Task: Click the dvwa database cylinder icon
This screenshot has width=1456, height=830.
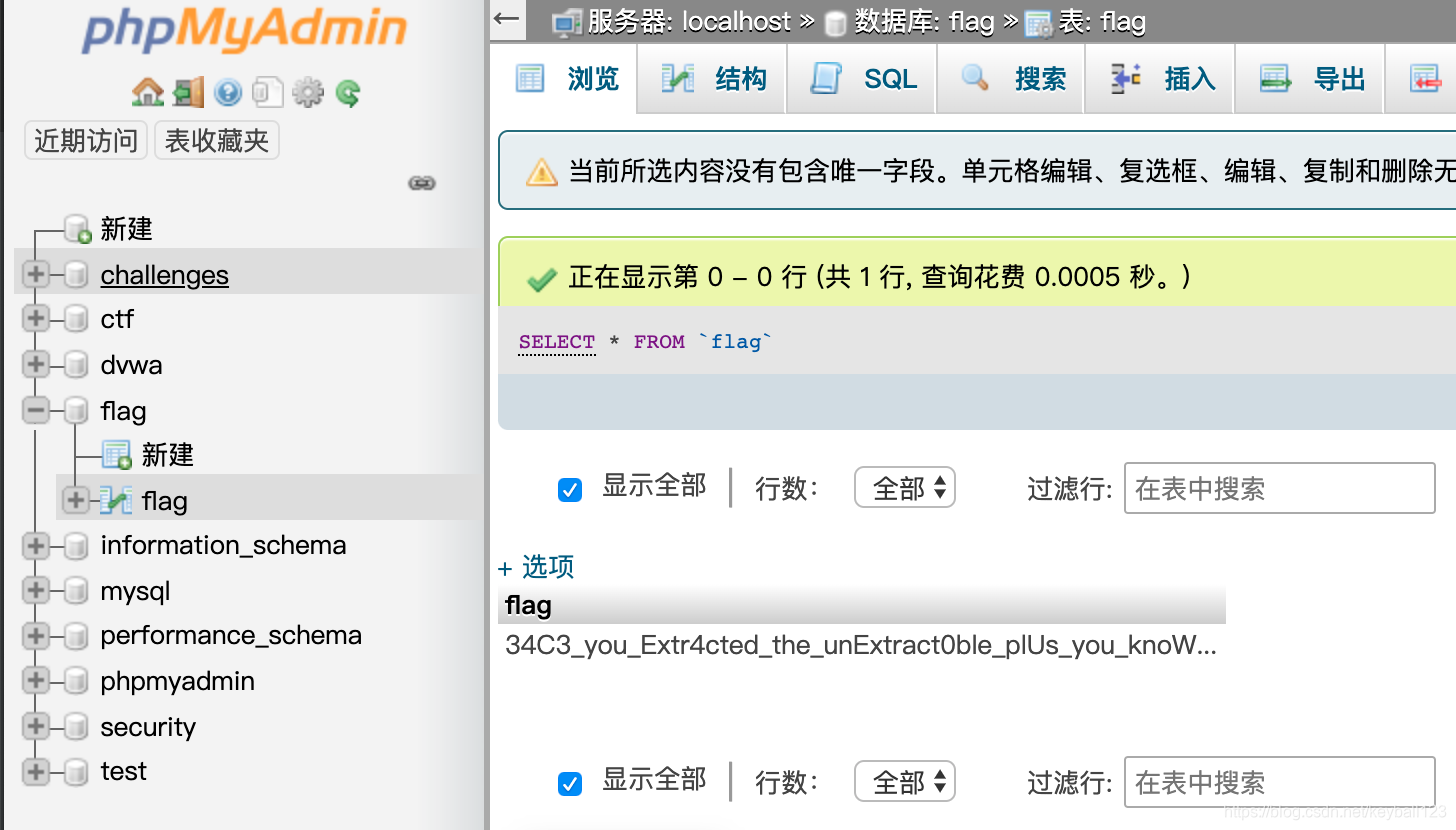Action: pyautogui.click(x=76, y=365)
